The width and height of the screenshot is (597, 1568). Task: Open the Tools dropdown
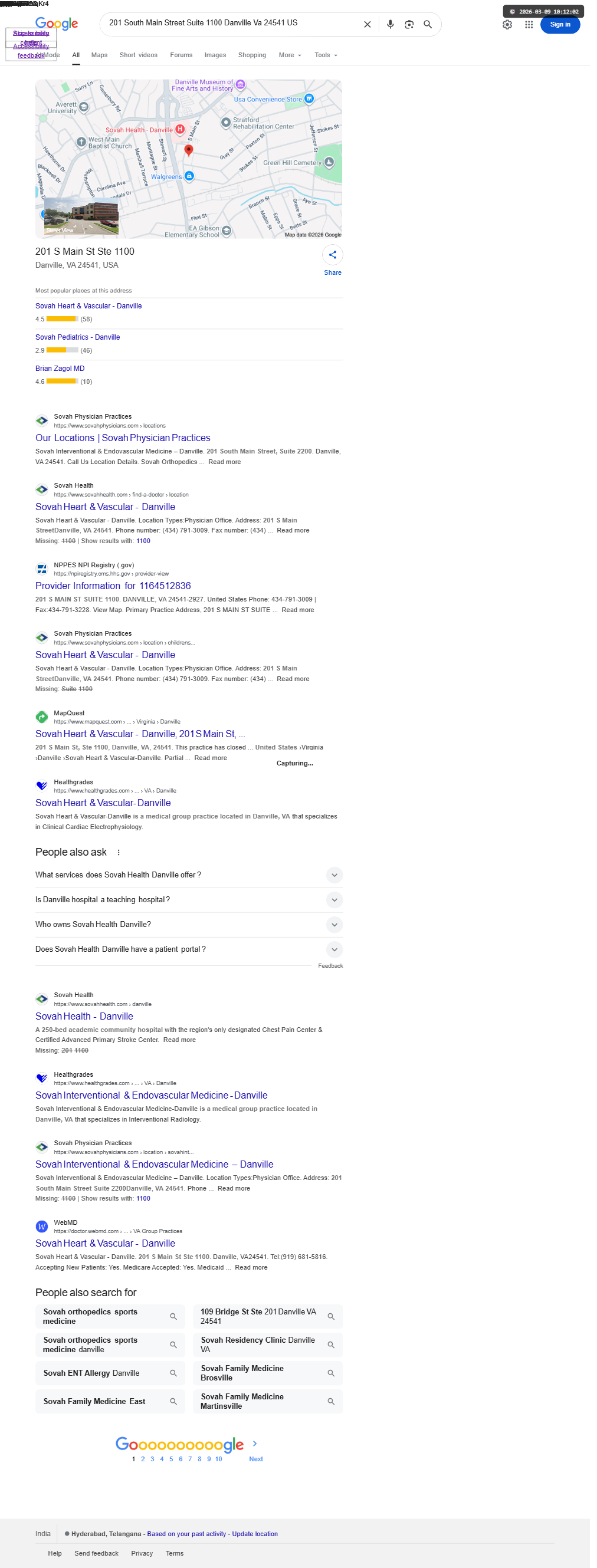[x=330, y=55]
